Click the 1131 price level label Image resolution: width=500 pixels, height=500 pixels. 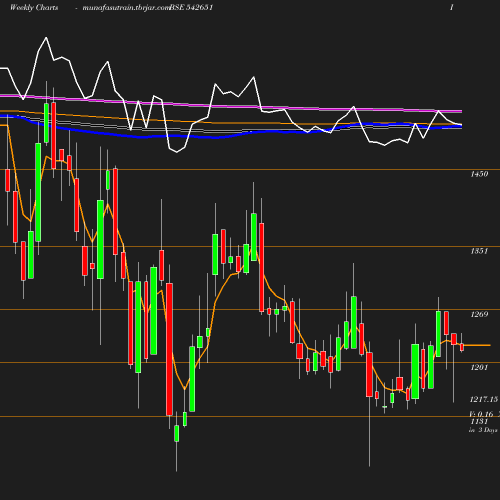pyautogui.click(x=479, y=421)
